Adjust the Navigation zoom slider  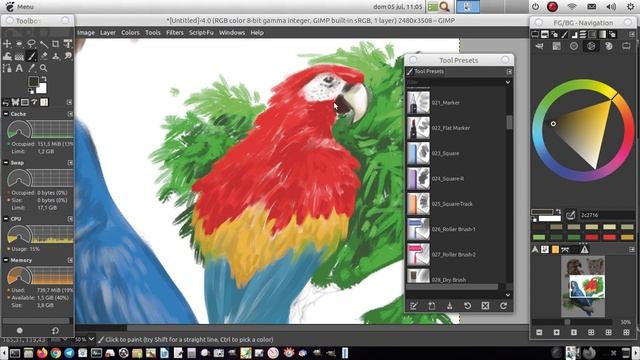pos(571,322)
